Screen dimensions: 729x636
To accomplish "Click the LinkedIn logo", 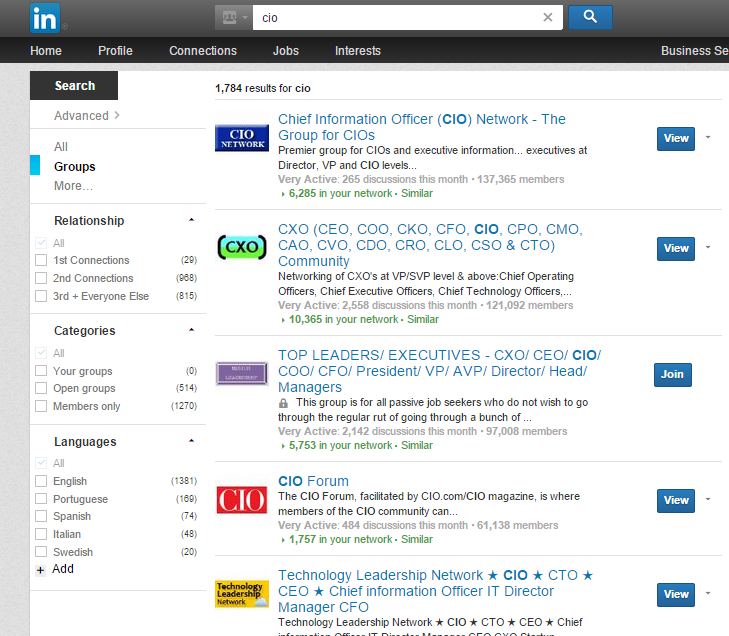I will (x=45, y=18).
